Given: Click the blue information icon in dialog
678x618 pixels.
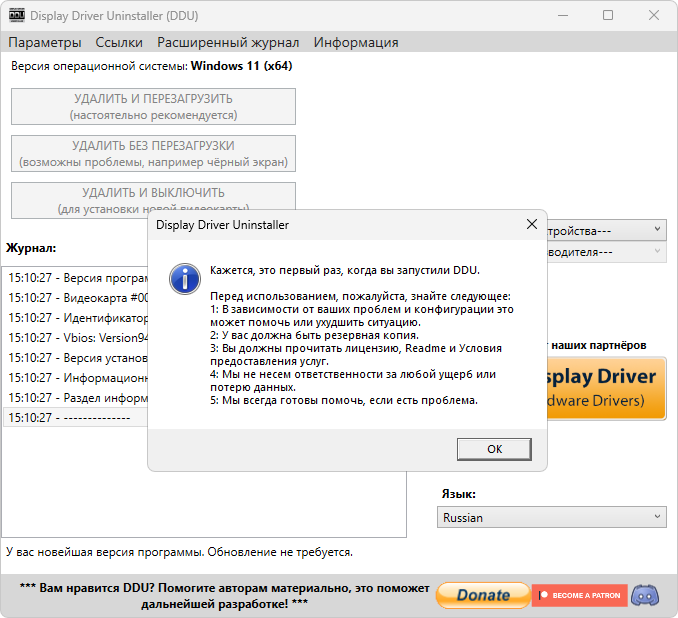Looking at the screenshot, I should pos(185,279).
